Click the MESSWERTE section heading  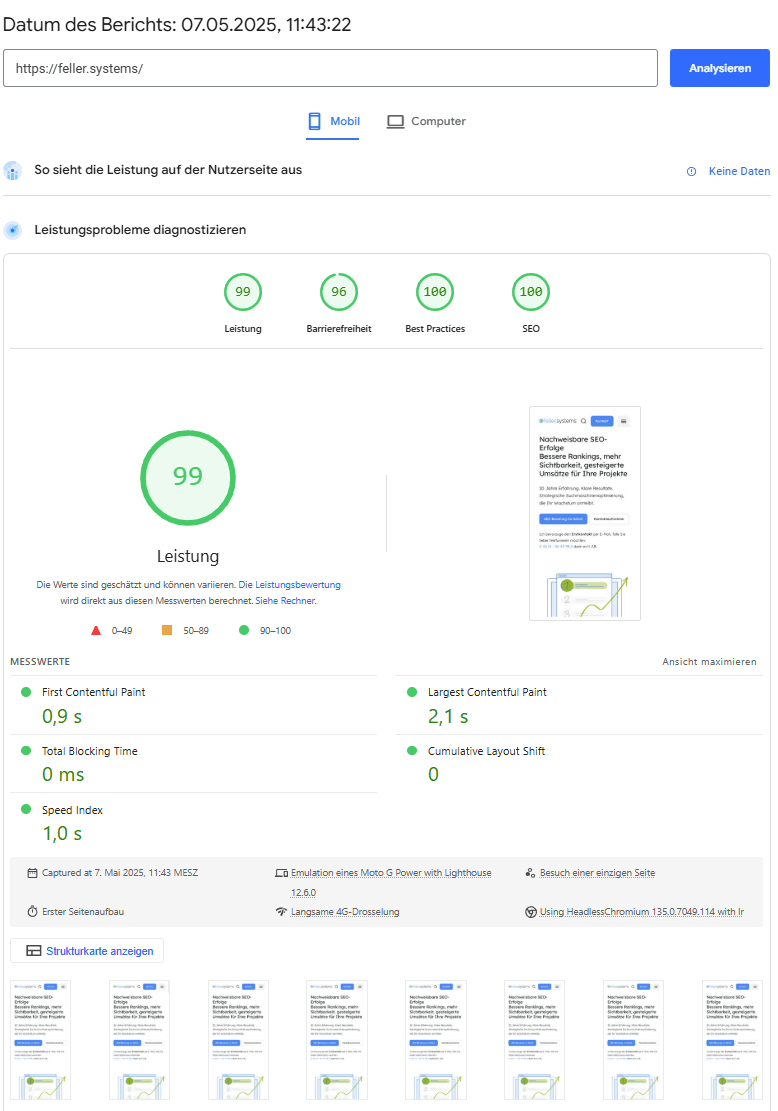tap(40, 662)
